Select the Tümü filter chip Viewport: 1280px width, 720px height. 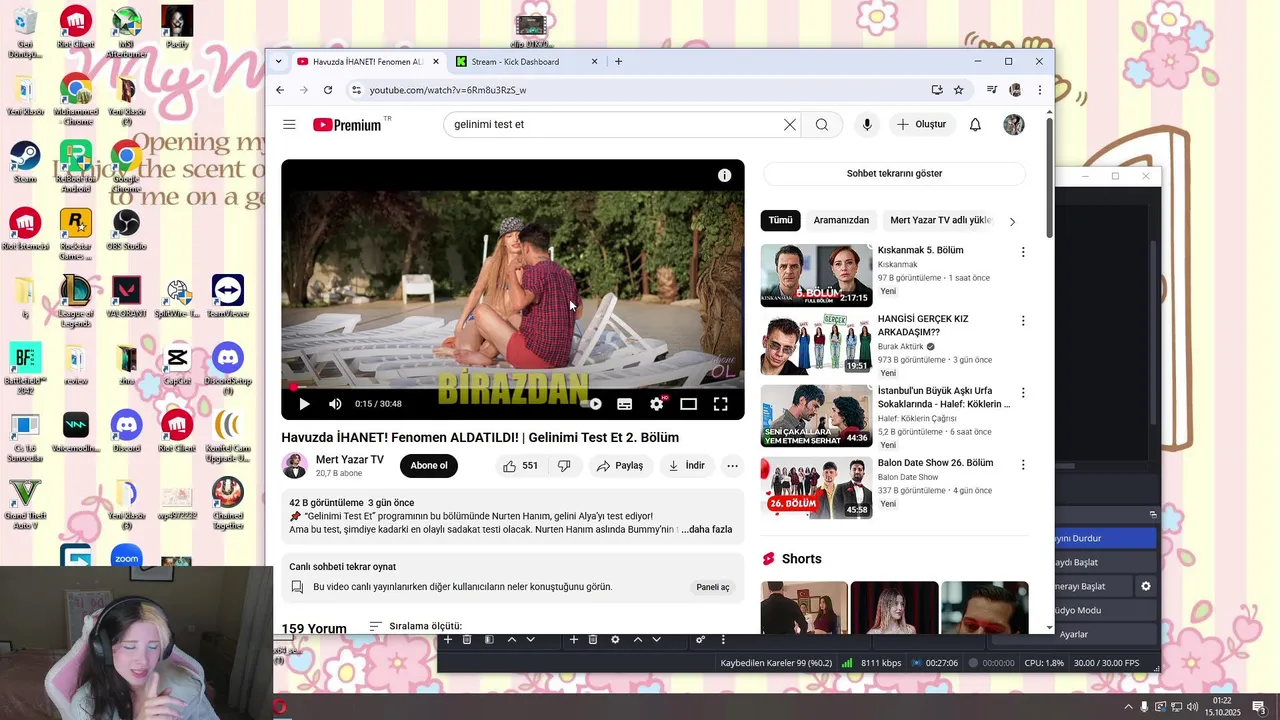(780, 220)
